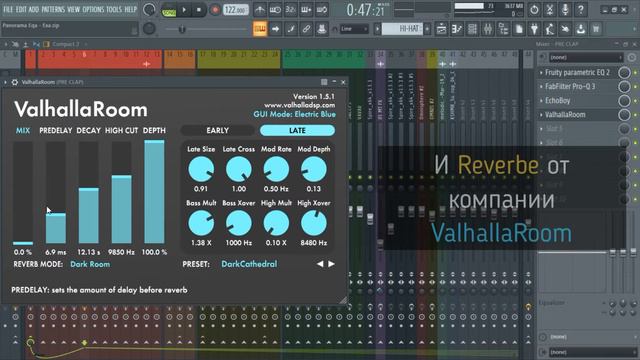Toggle the overdub keyboard-plus icon
640x360 pixels.
click(x=306, y=10)
